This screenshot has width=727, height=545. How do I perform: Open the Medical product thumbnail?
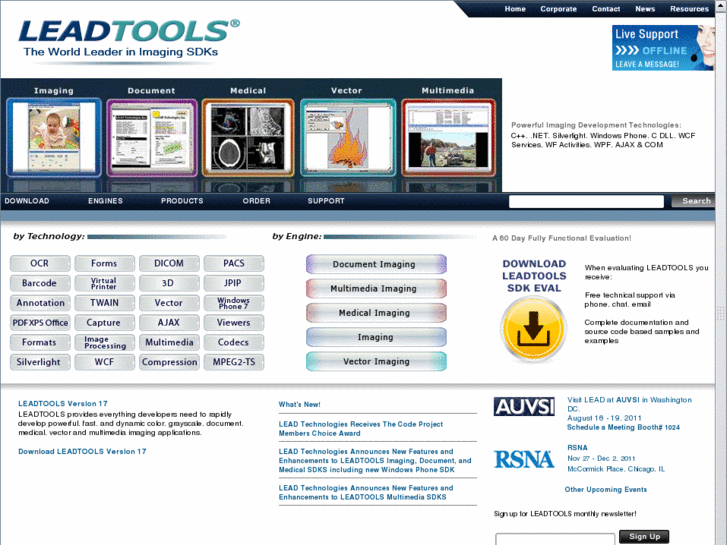[248, 137]
